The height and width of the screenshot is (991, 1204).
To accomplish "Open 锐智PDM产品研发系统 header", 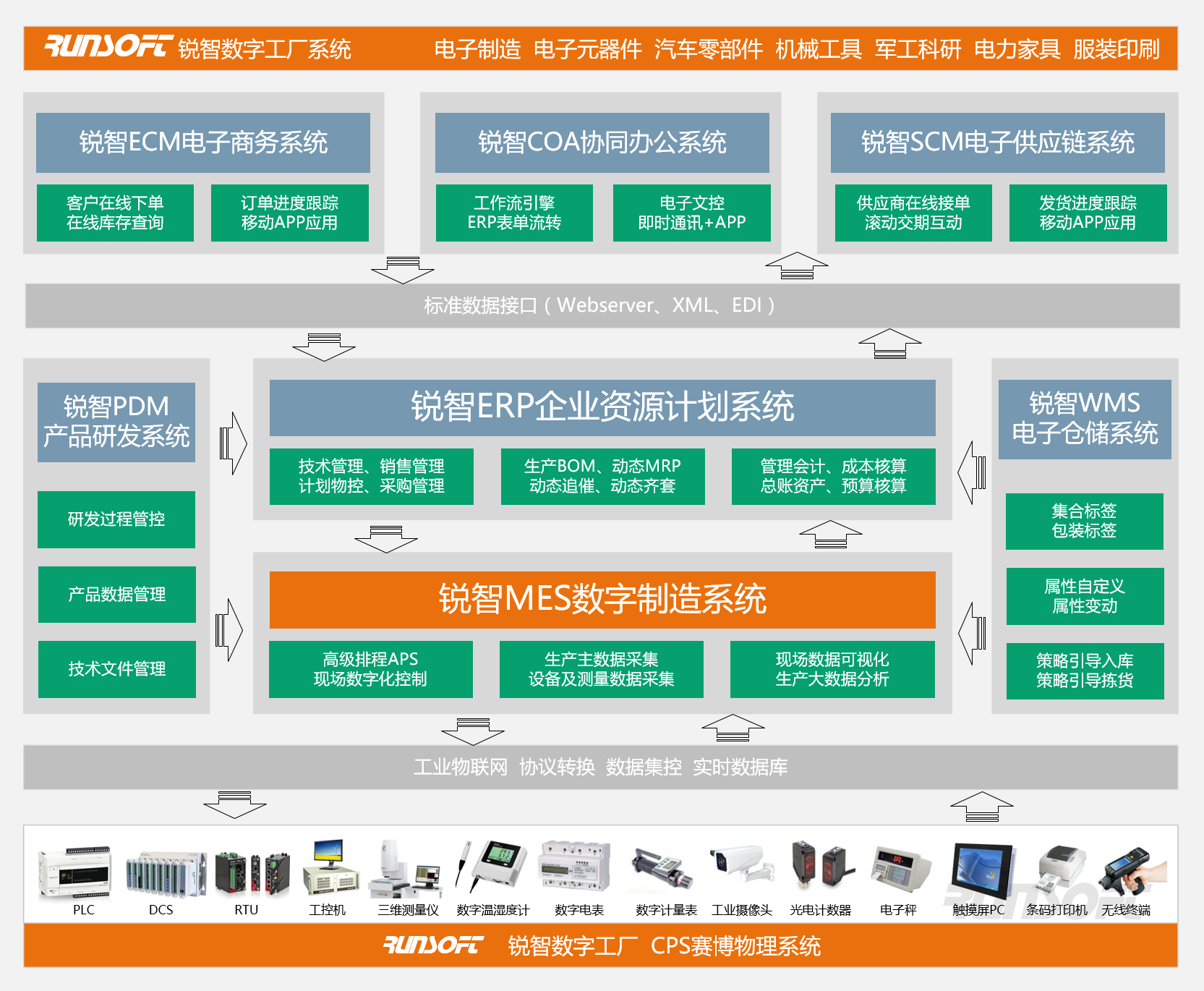I will (116, 422).
